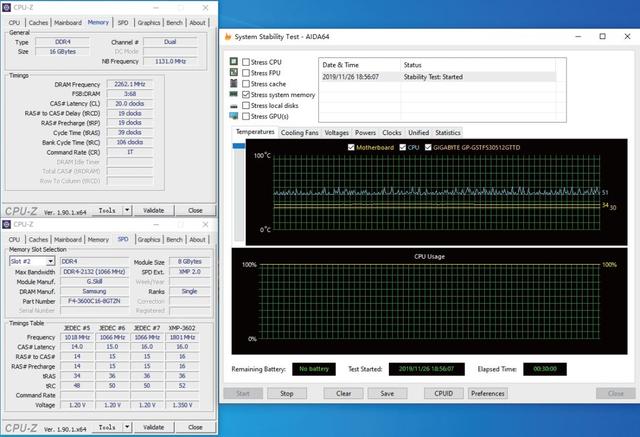Click the Clear button in AIDA64

343,393
